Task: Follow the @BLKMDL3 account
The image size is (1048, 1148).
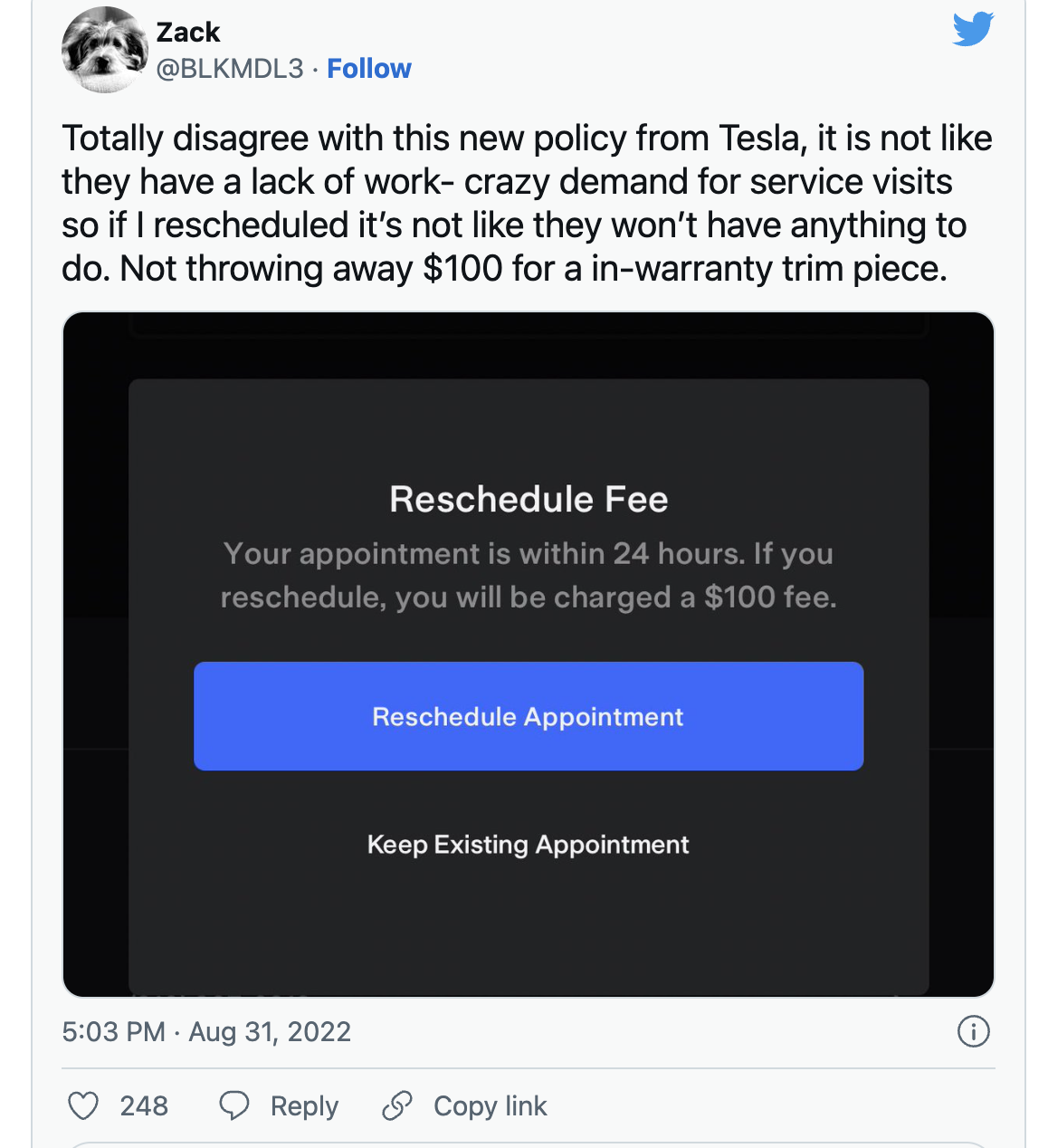Action: point(369,69)
